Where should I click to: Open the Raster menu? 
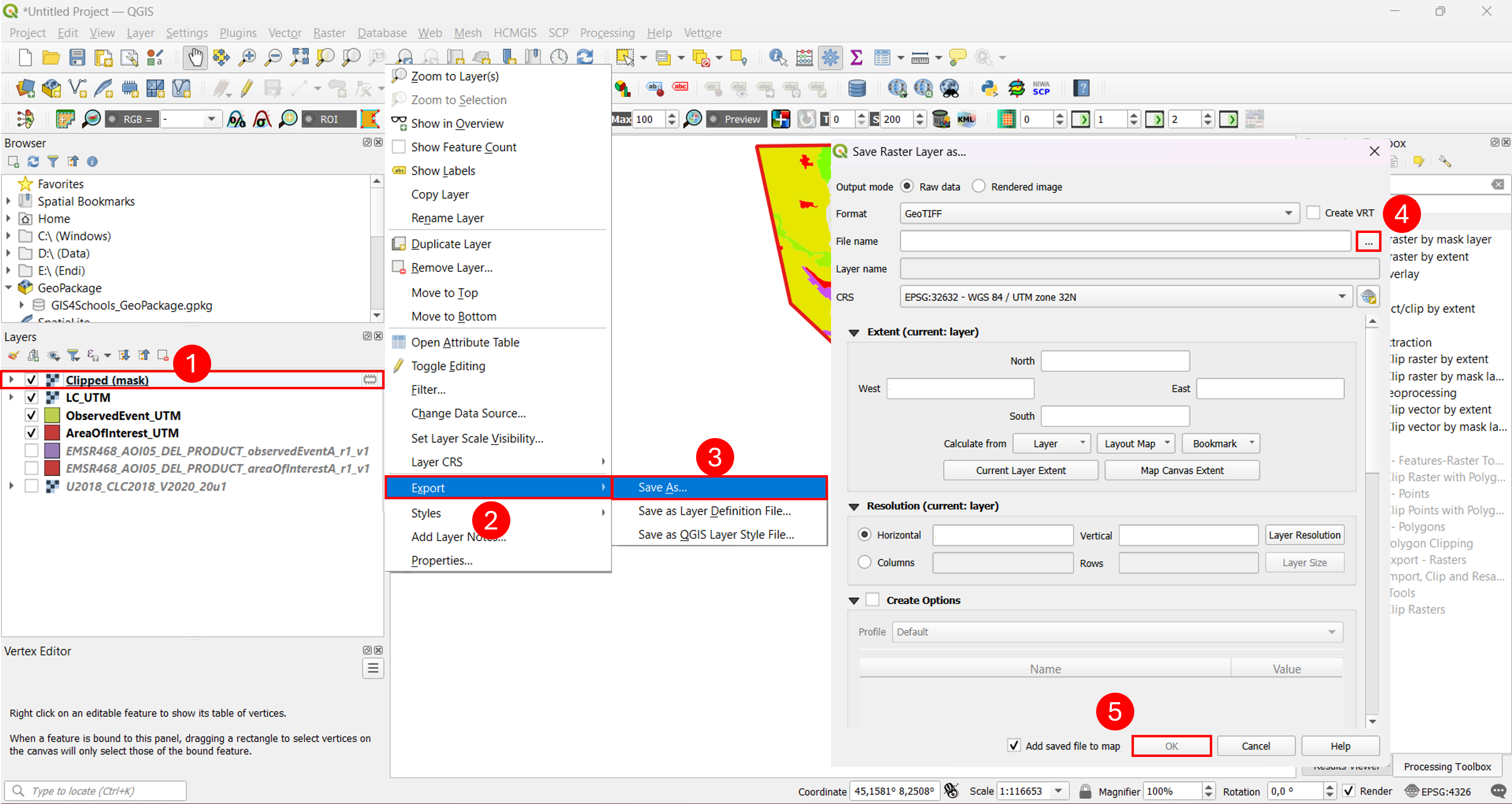coord(329,33)
